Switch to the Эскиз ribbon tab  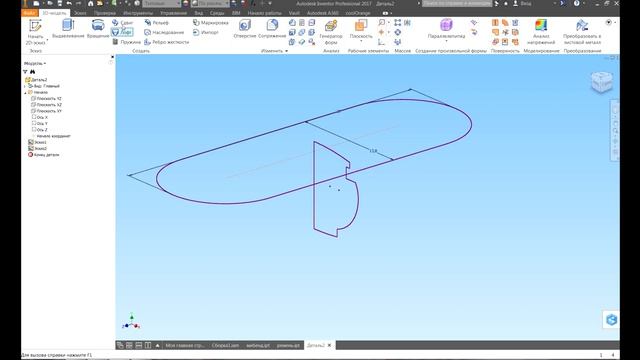80,13
